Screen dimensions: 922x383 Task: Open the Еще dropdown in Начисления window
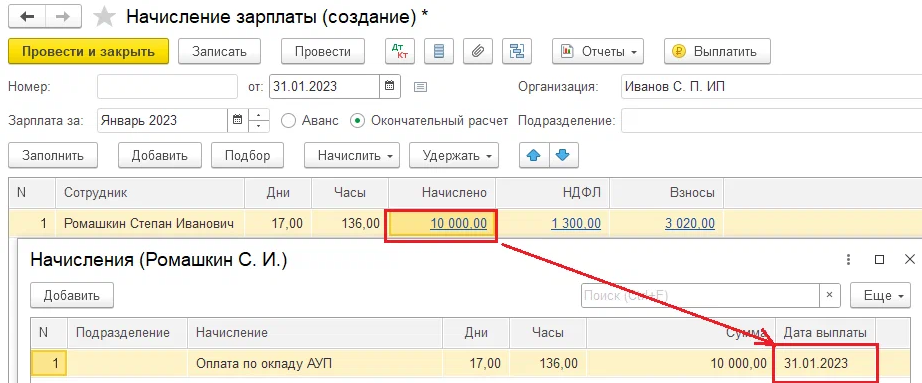point(880,295)
